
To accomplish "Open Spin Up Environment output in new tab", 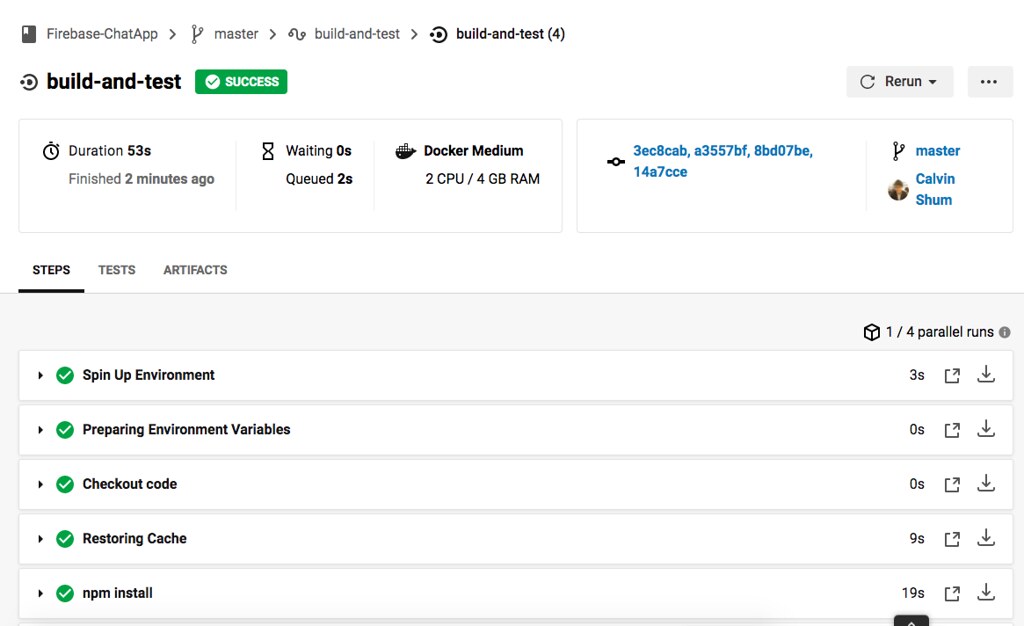I will (952, 375).
